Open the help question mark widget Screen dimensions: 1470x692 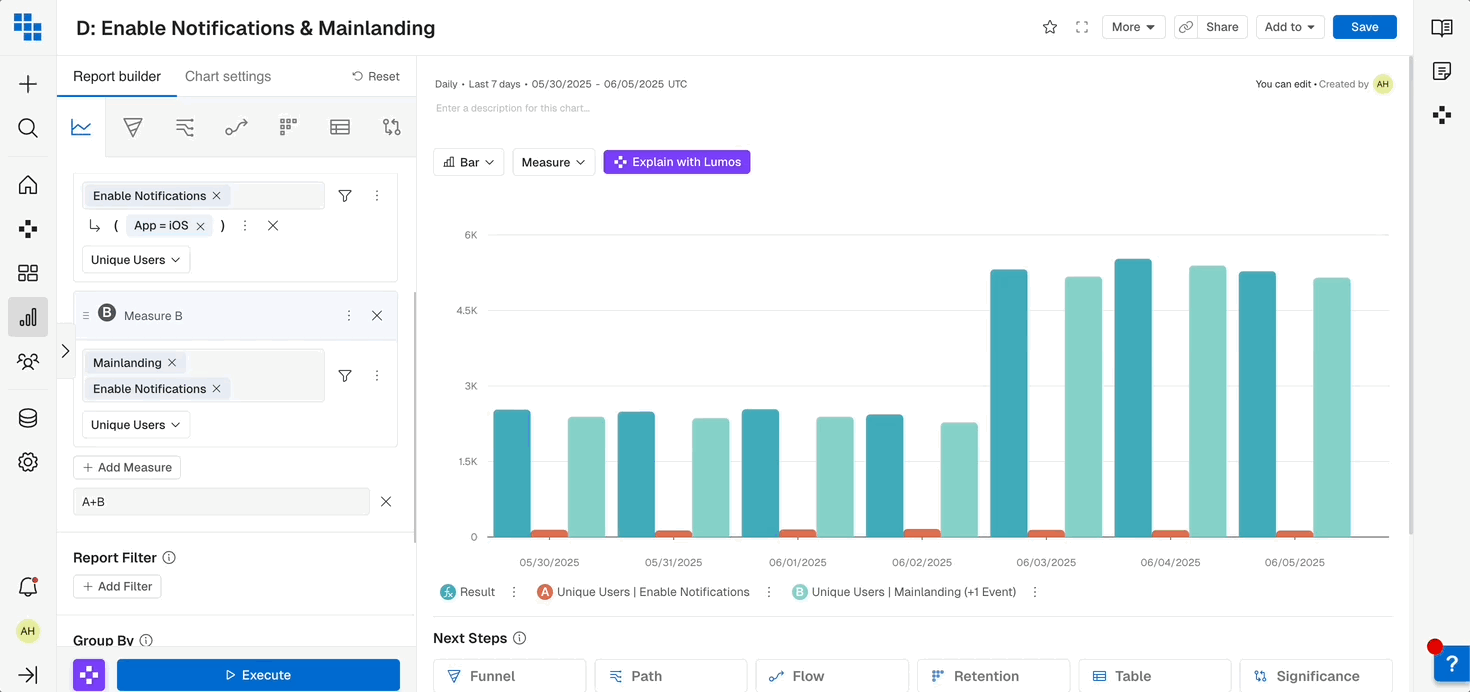(x=1452, y=664)
